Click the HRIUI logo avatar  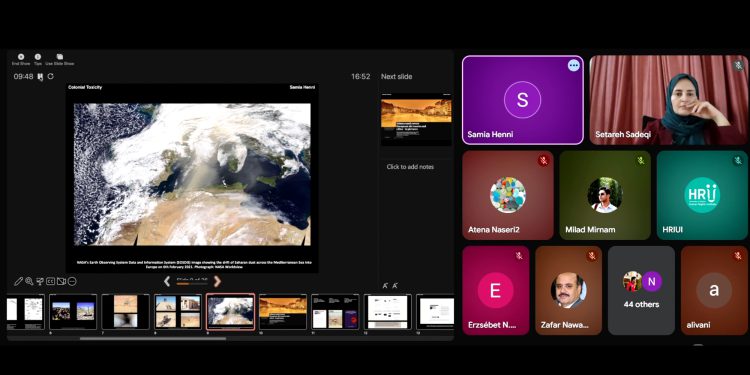702,195
